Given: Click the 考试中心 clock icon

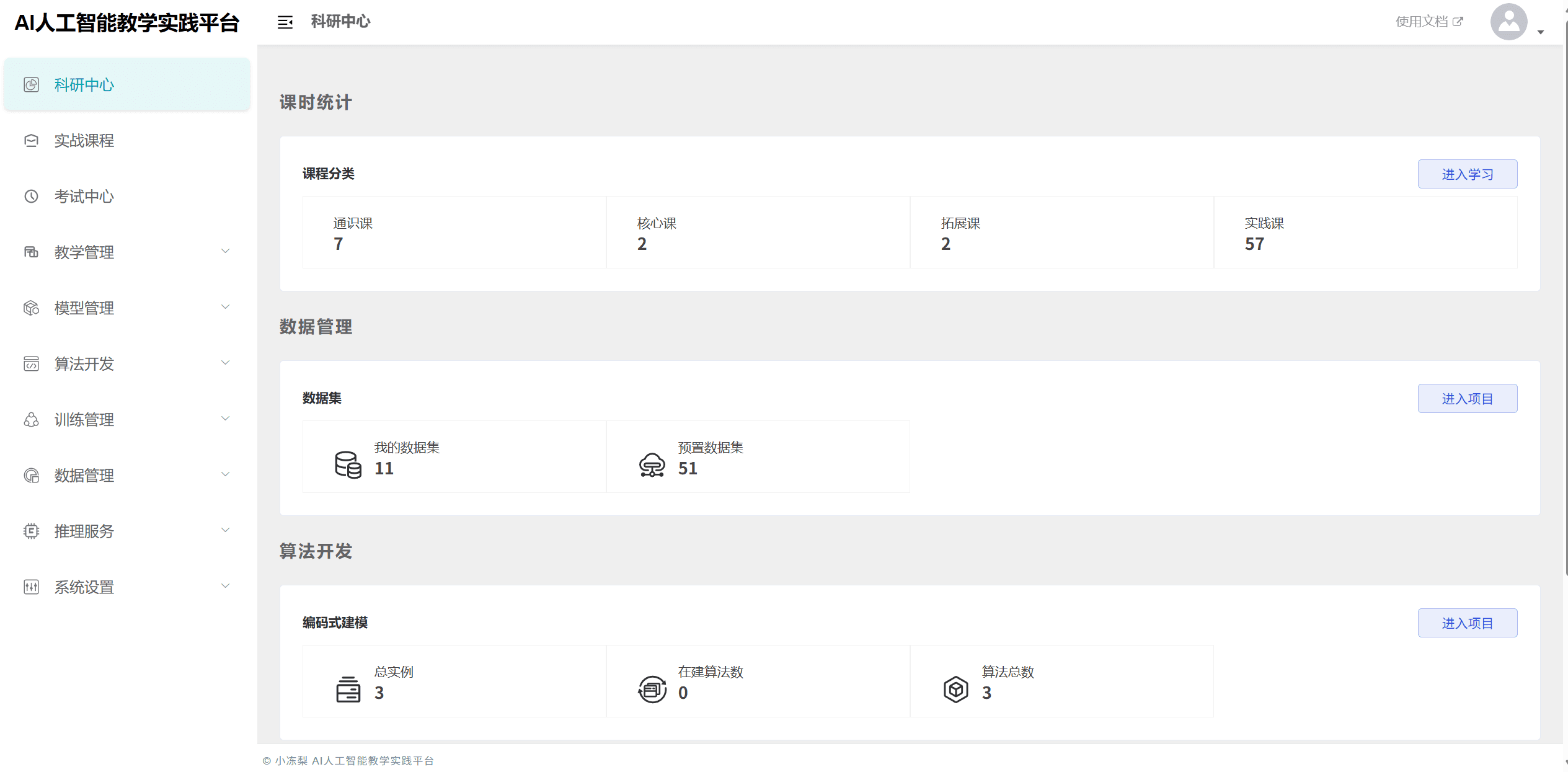Looking at the screenshot, I should click(31, 197).
